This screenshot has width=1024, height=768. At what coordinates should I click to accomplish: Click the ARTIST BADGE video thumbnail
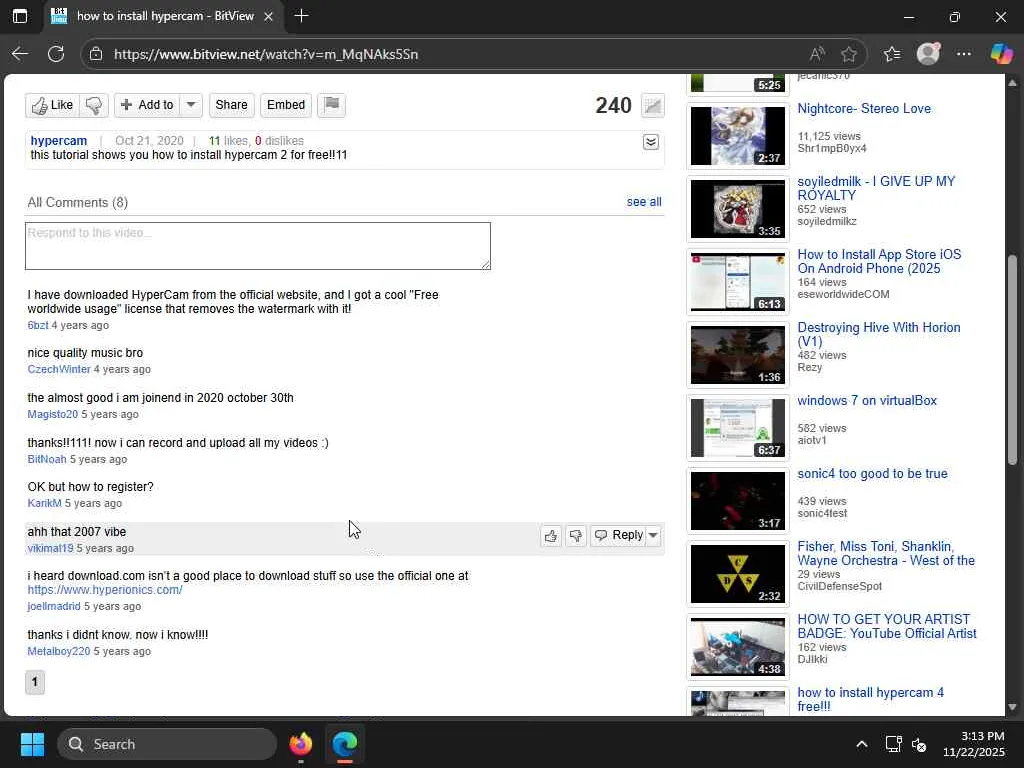click(x=738, y=648)
